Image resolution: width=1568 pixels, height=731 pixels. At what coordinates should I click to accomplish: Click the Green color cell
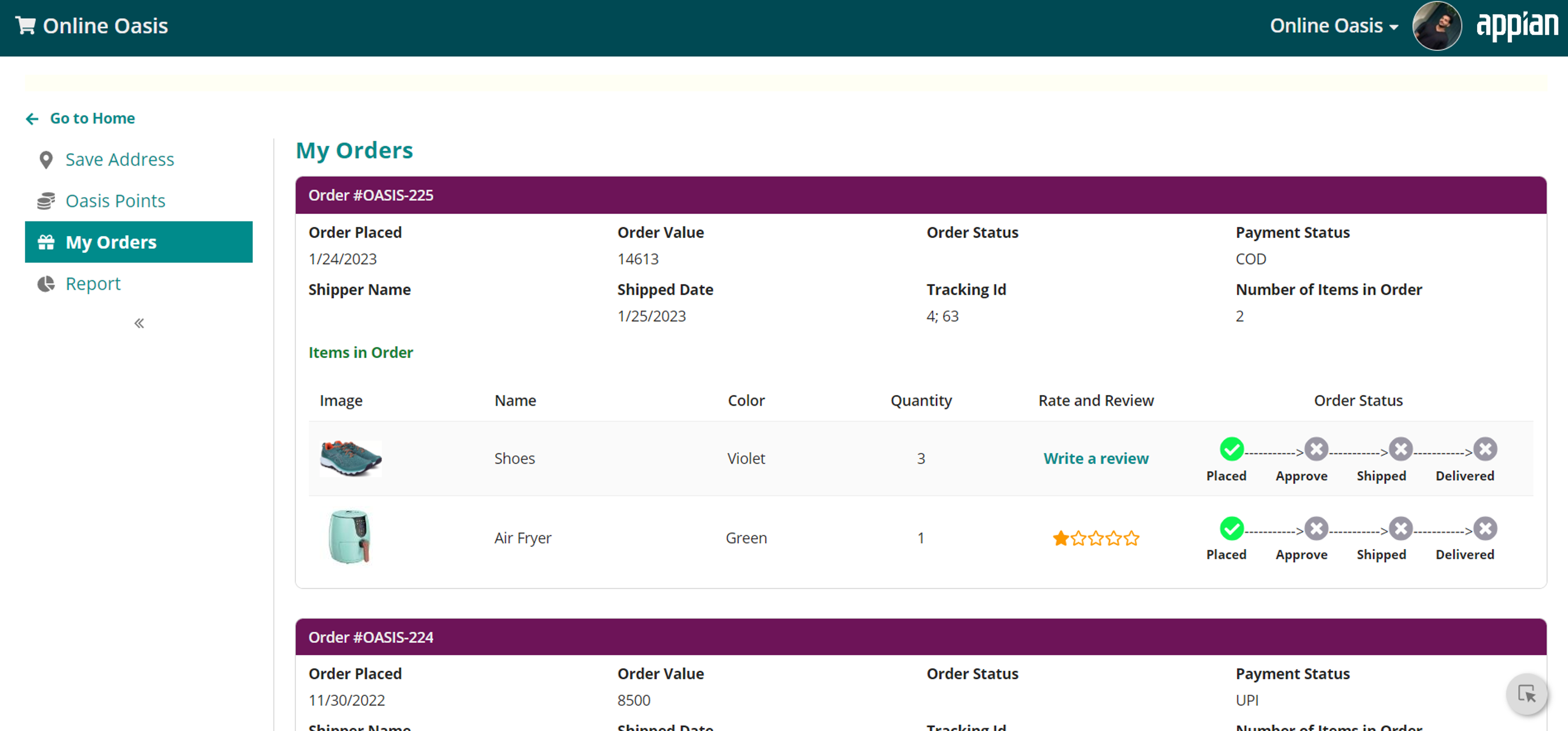(746, 538)
